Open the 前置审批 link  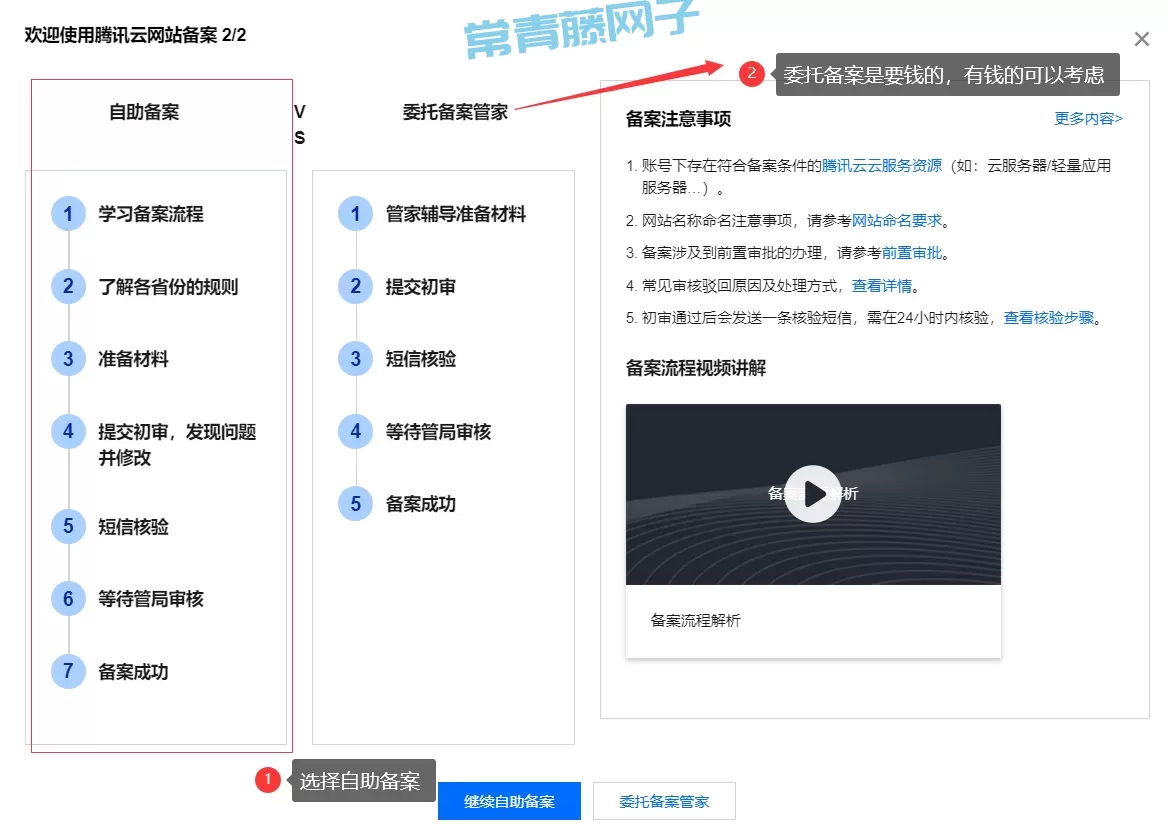911,253
